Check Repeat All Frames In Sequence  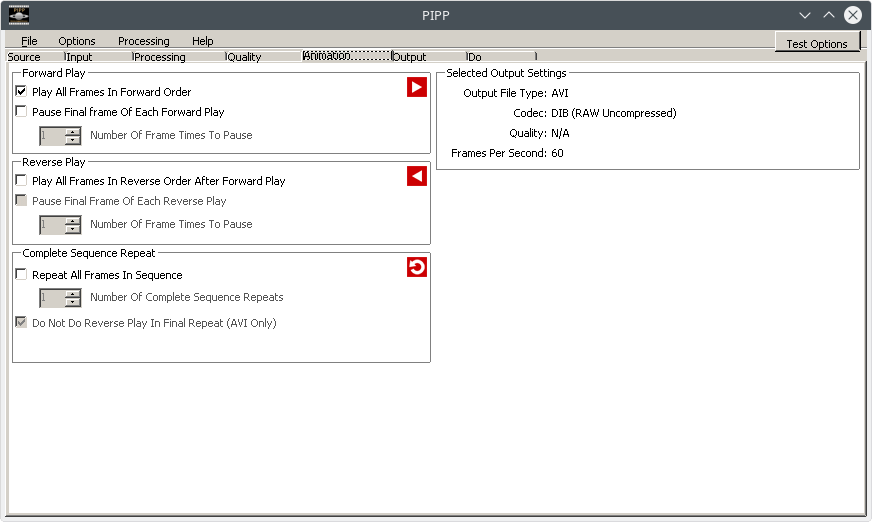click(21, 274)
